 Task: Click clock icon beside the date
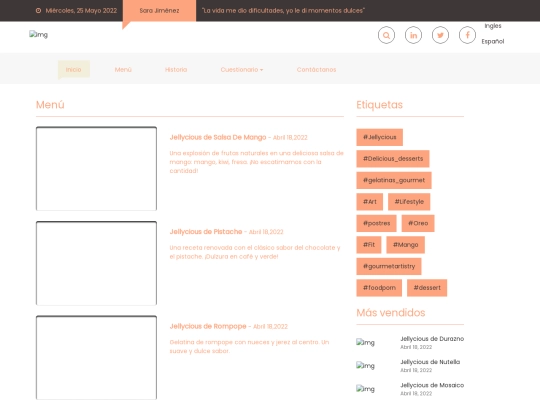(x=38, y=11)
